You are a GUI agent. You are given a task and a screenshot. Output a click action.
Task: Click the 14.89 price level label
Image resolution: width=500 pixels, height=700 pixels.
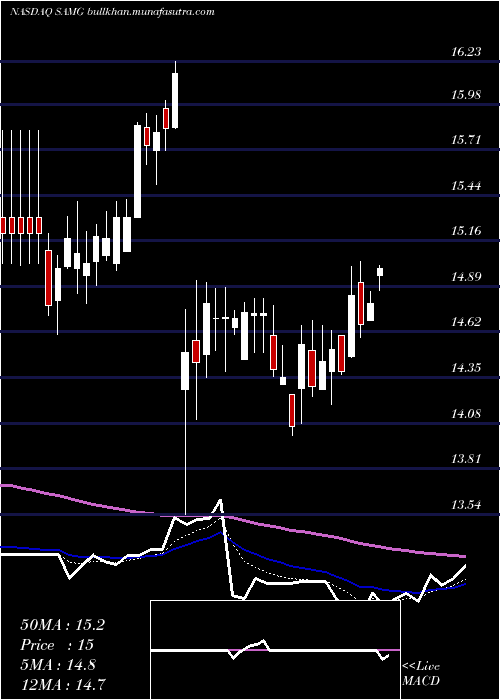466,277
